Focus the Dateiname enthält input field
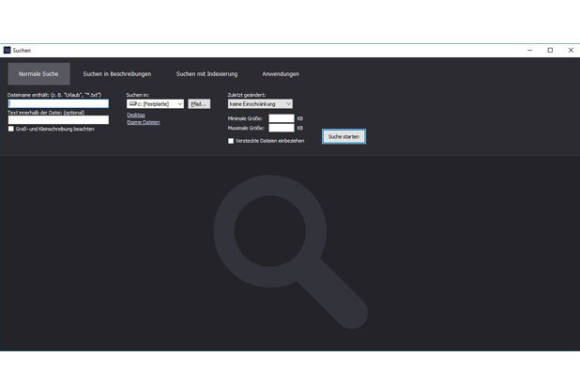 click(x=58, y=104)
